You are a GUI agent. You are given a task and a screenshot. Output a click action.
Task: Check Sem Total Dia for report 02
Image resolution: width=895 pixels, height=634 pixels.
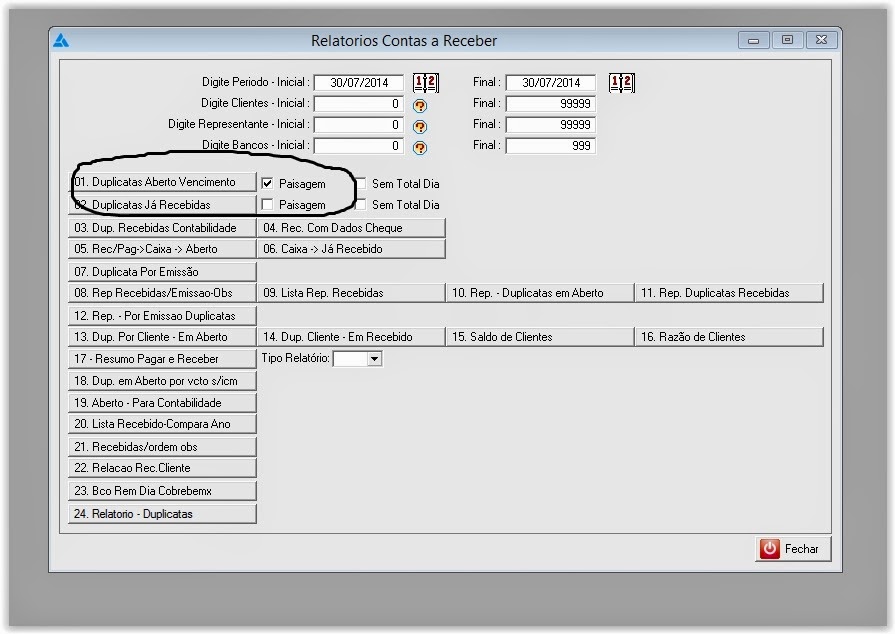click(x=361, y=204)
